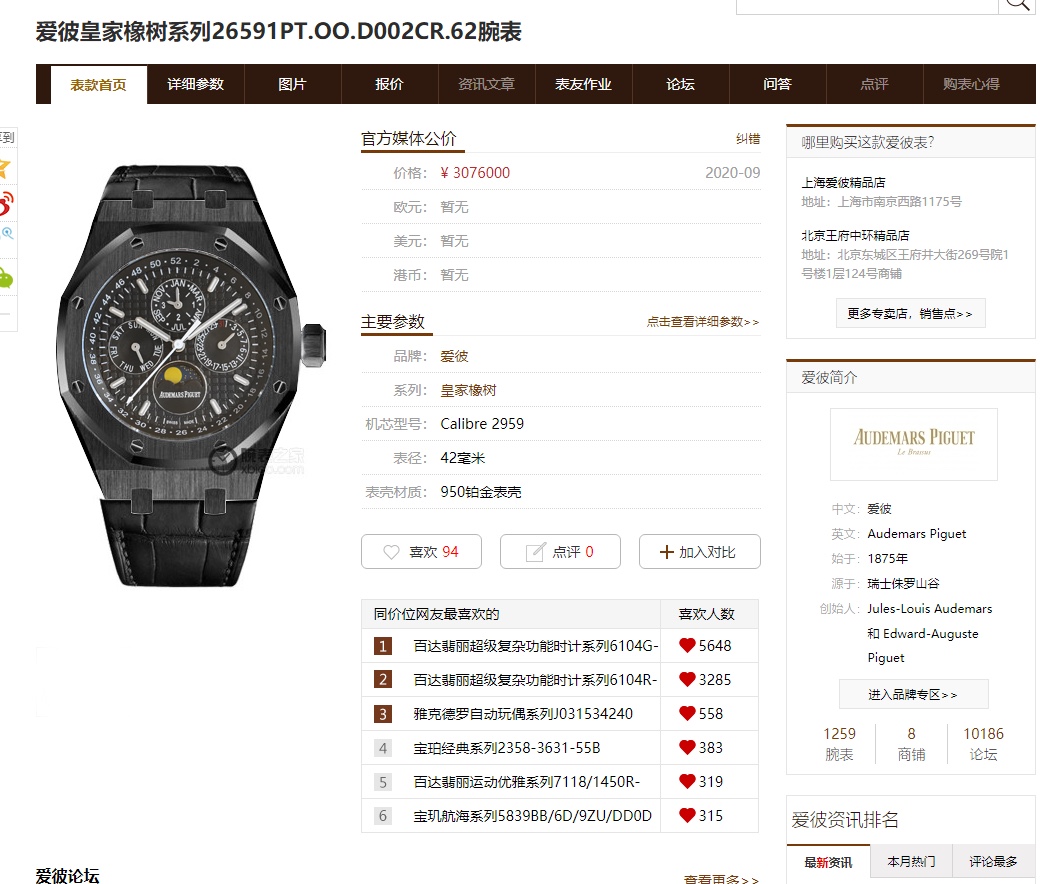The width and height of the screenshot is (1040, 884).
Task: Open the 报价 tab
Action: [x=389, y=84]
